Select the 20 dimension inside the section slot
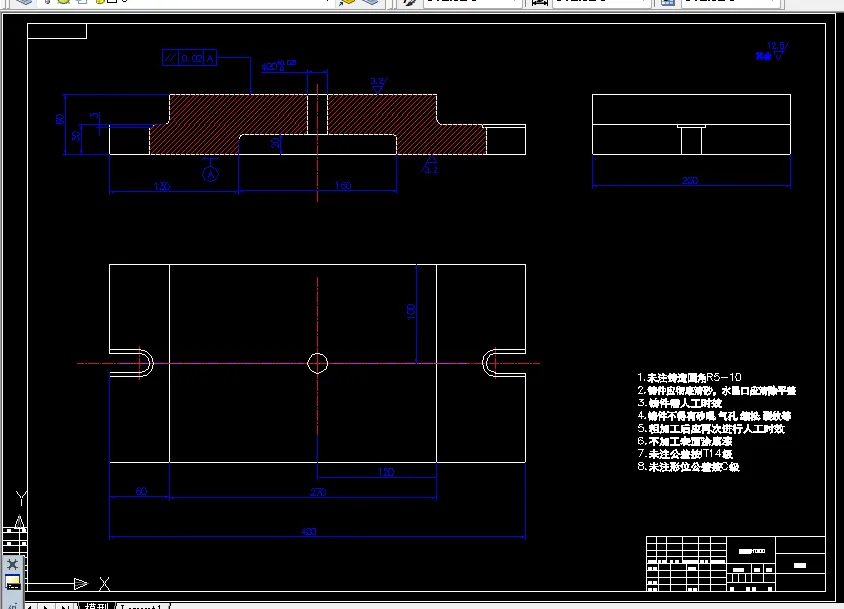The image size is (844, 609). pyautogui.click(x=275, y=143)
